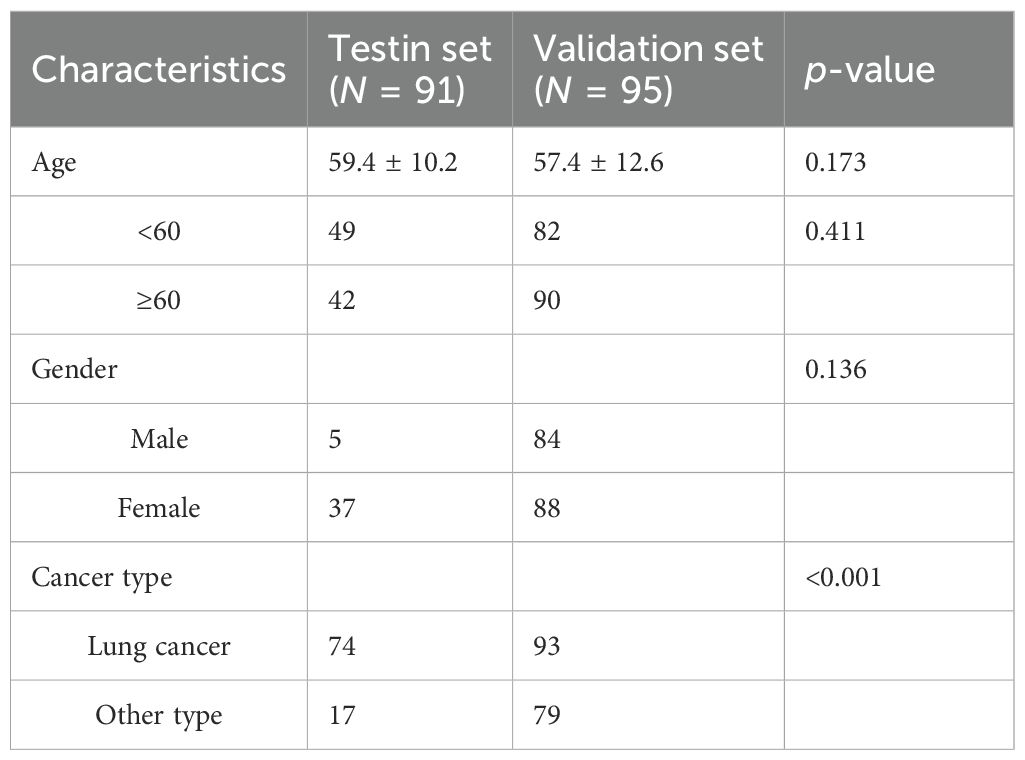Select the 59.4 ± 10.2 cell
The width and height of the screenshot is (1025, 760).
[x=394, y=163]
